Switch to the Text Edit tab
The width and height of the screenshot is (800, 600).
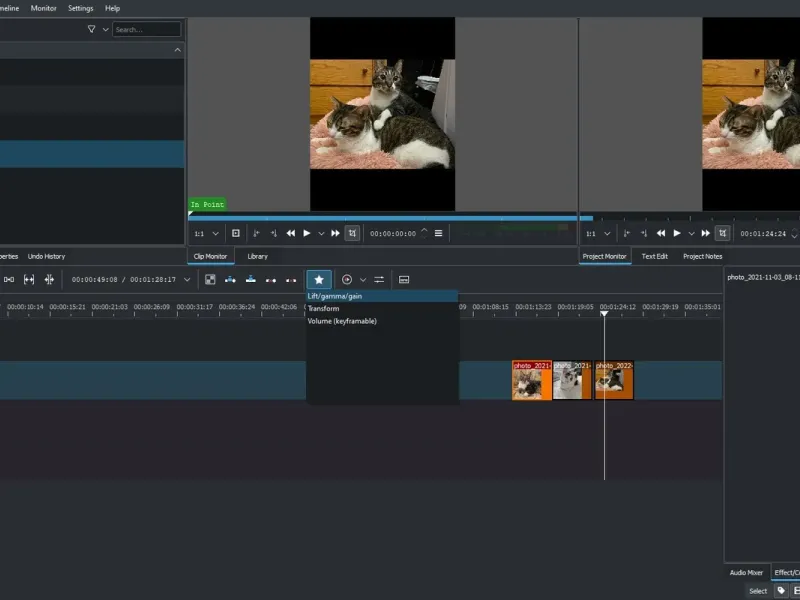655,256
